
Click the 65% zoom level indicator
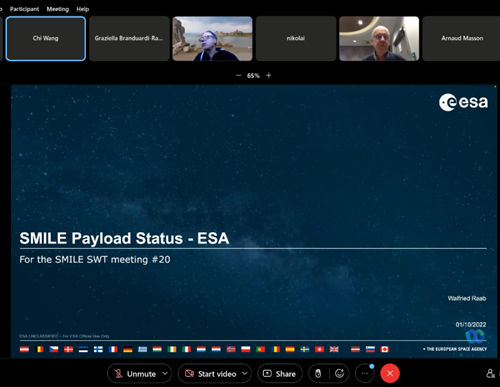click(x=253, y=76)
